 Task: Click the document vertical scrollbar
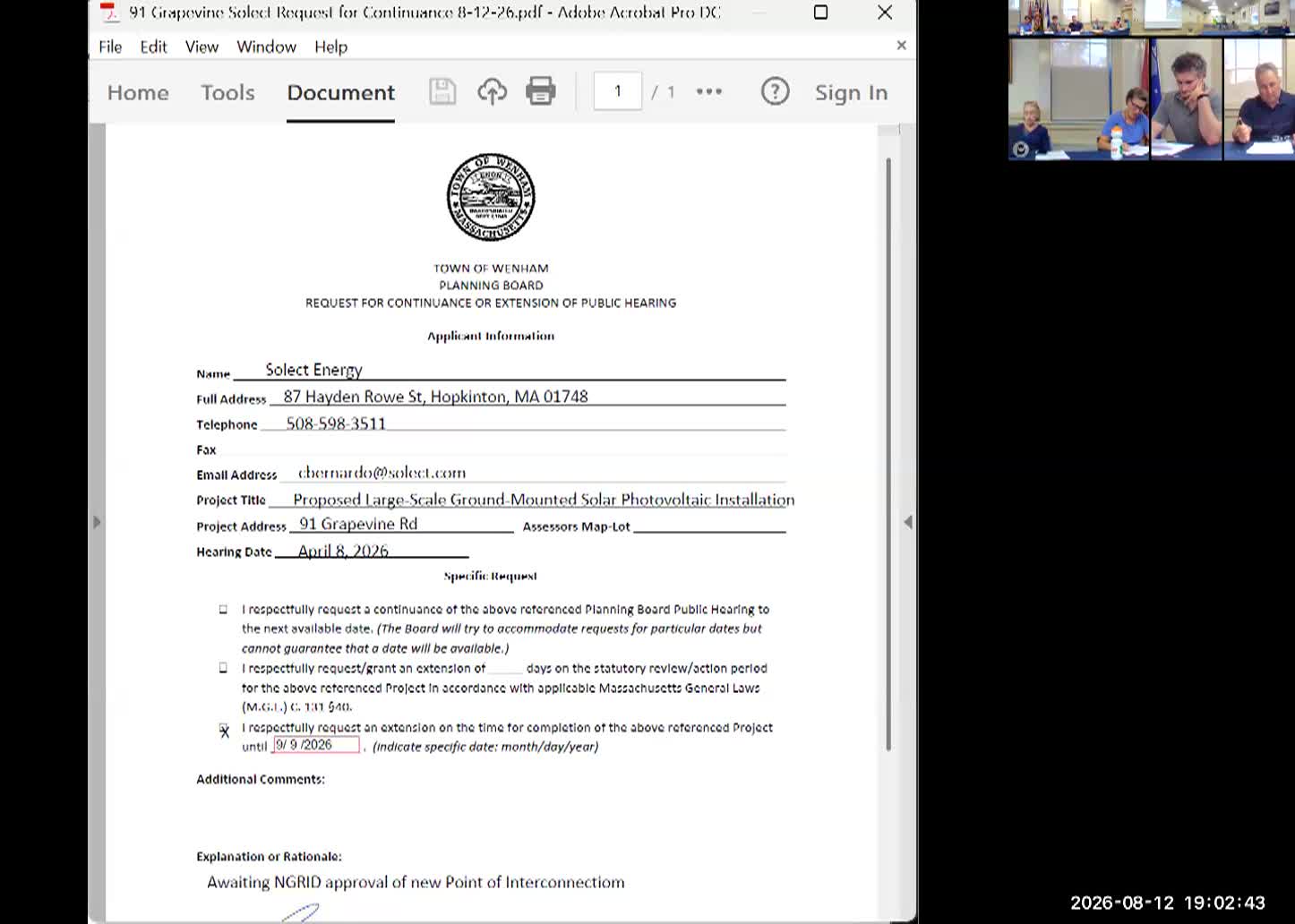pyautogui.click(x=888, y=454)
